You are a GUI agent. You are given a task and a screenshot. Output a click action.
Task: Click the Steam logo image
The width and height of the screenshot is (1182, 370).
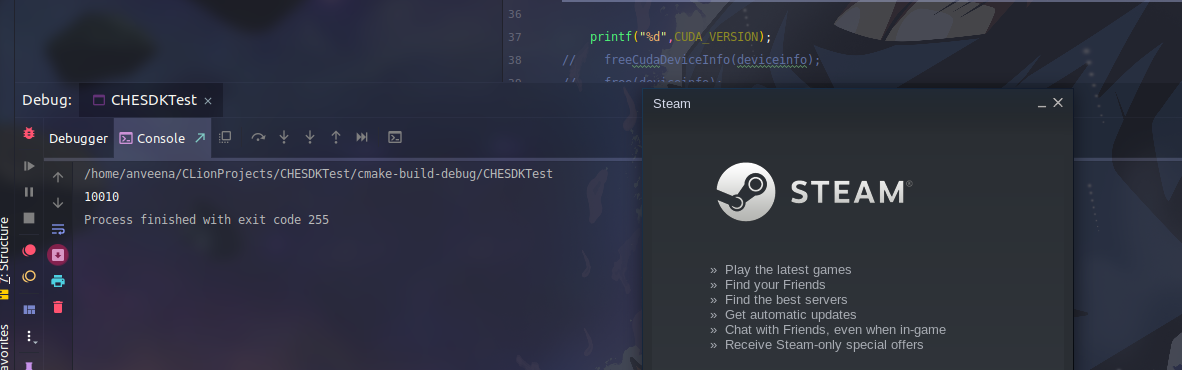tap(814, 192)
